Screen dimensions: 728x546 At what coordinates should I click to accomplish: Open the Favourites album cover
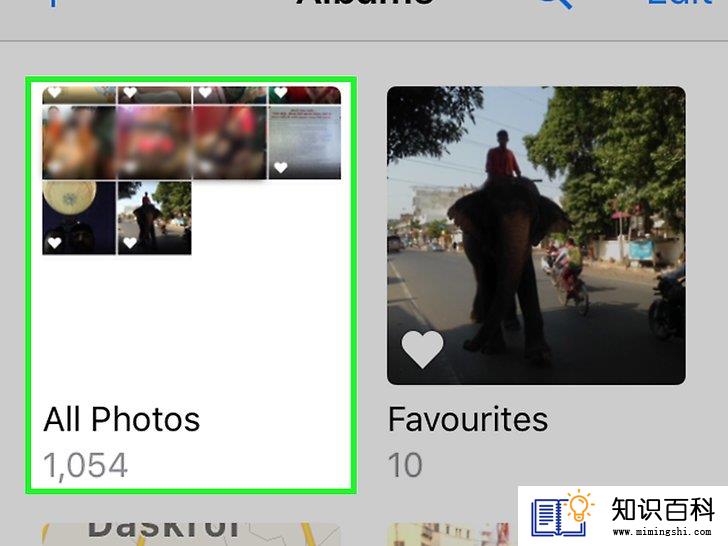[x=536, y=235]
